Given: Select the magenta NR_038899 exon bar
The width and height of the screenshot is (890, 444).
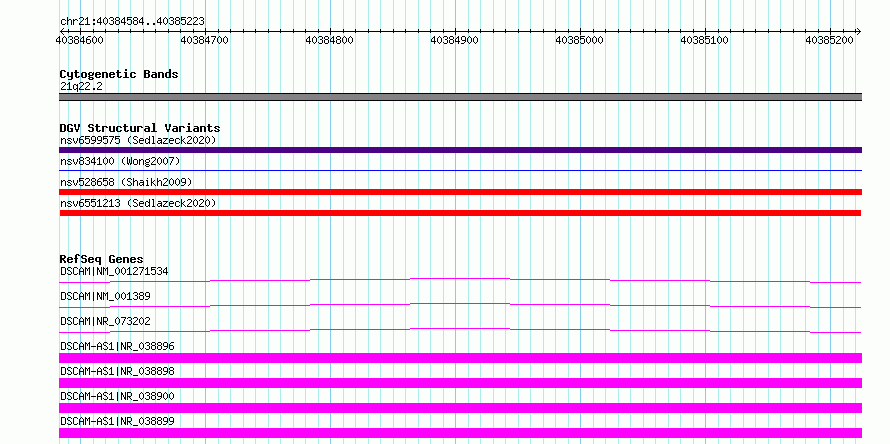Looking at the screenshot, I should pyautogui.click(x=460, y=433).
